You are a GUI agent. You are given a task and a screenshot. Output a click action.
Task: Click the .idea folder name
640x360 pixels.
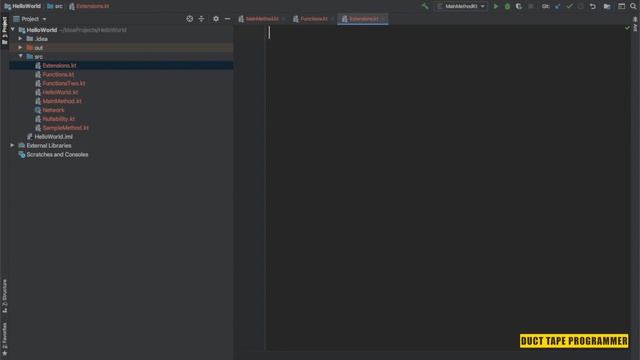41,39
